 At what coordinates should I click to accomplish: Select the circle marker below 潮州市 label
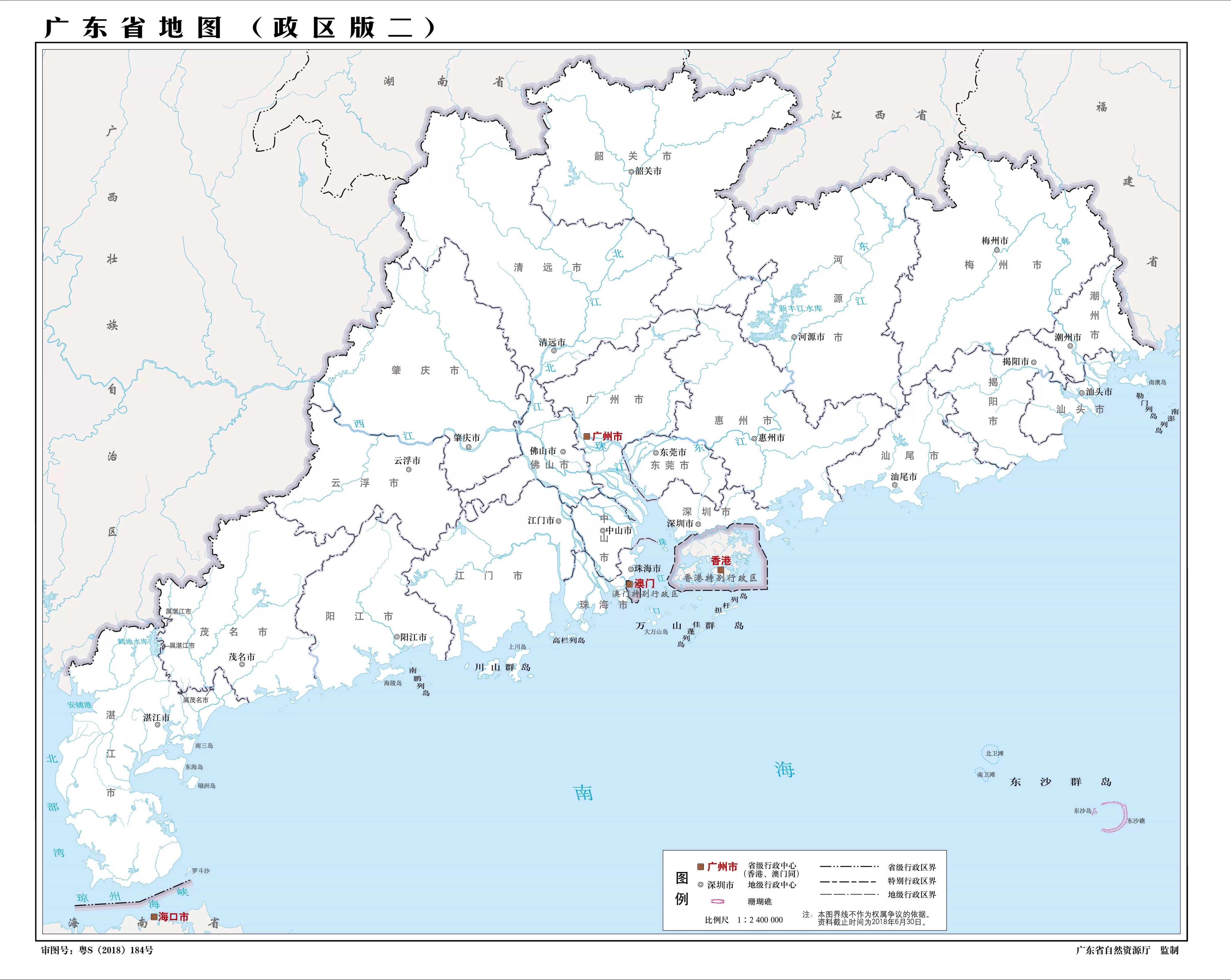point(1070,346)
